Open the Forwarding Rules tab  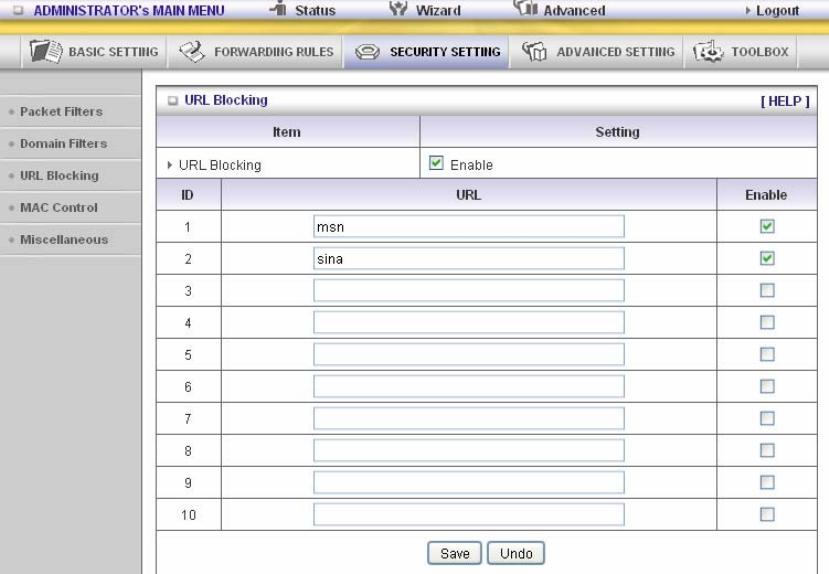pos(255,52)
